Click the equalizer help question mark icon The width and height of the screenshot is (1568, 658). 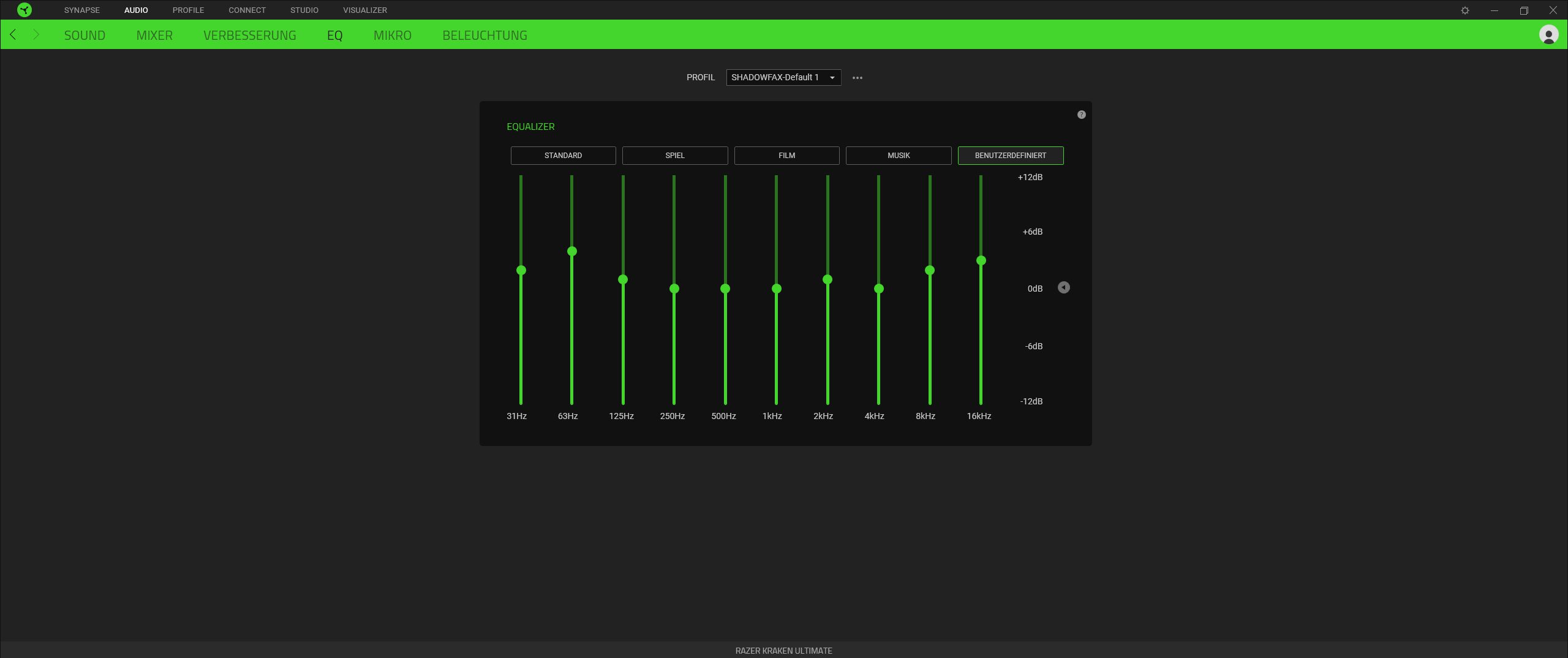tap(1081, 115)
